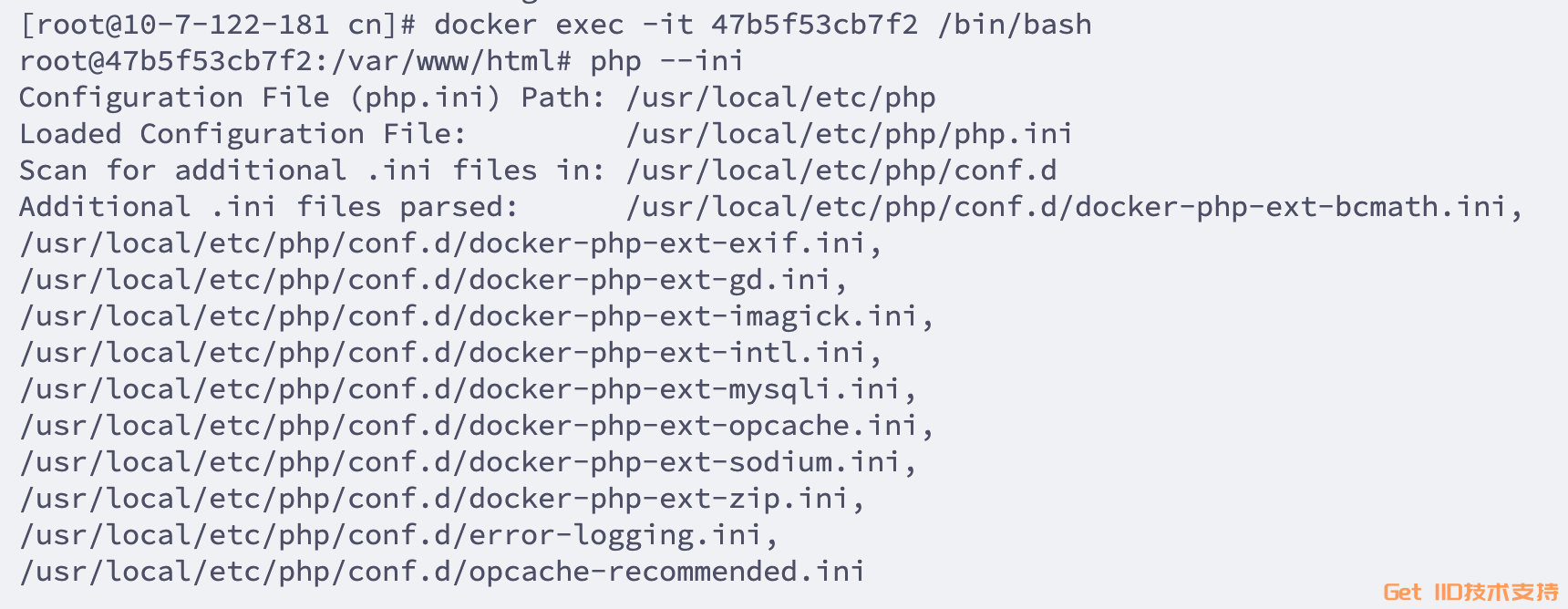This screenshot has height=609, width=1568.
Task: Click the docker-php-ext-exif.ini line
Action: tap(450, 243)
